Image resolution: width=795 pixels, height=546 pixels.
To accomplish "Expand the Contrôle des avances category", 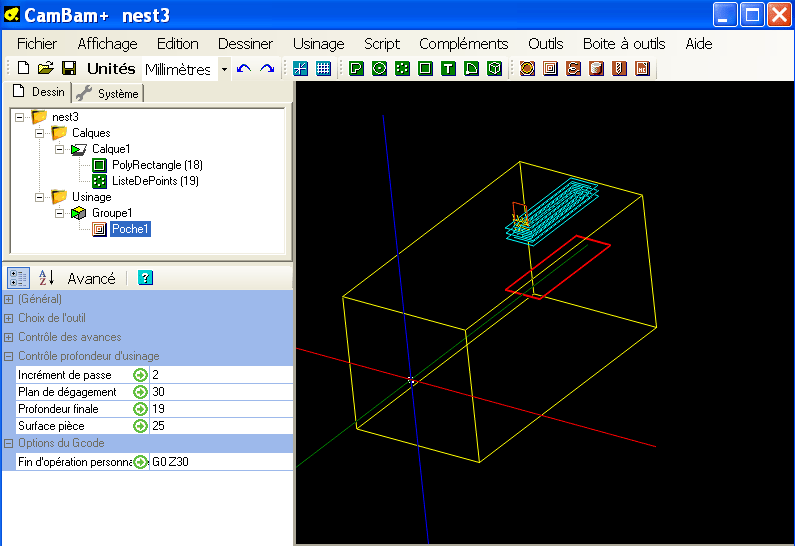I will (x=9, y=338).
